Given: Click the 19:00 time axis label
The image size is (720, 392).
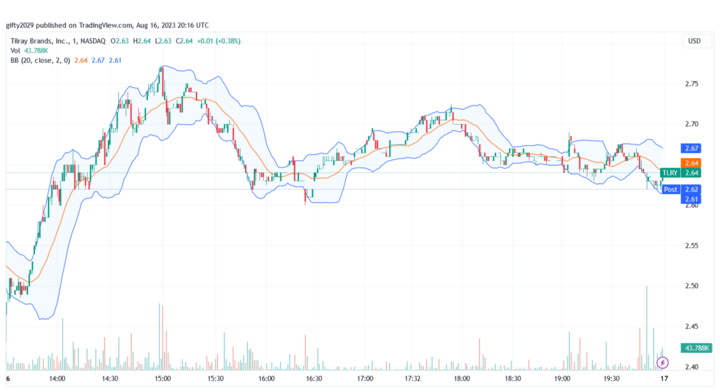Looking at the screenshot, I should (562, 379).
